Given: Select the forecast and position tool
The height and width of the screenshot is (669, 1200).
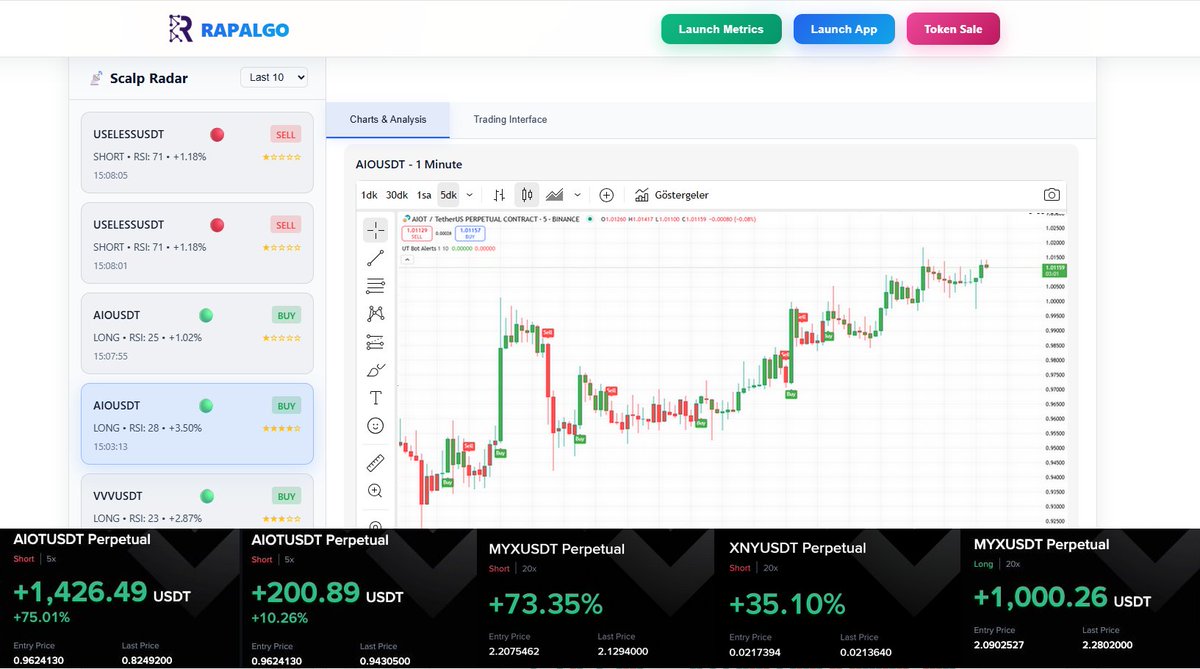Looking at the screenshot, I should pos(375,342).
